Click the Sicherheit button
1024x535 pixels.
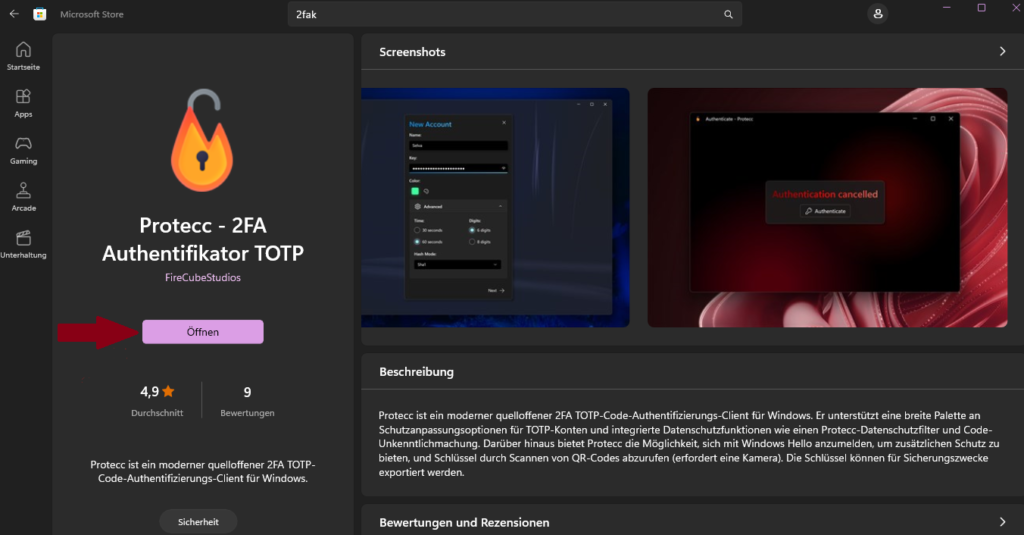199,522
